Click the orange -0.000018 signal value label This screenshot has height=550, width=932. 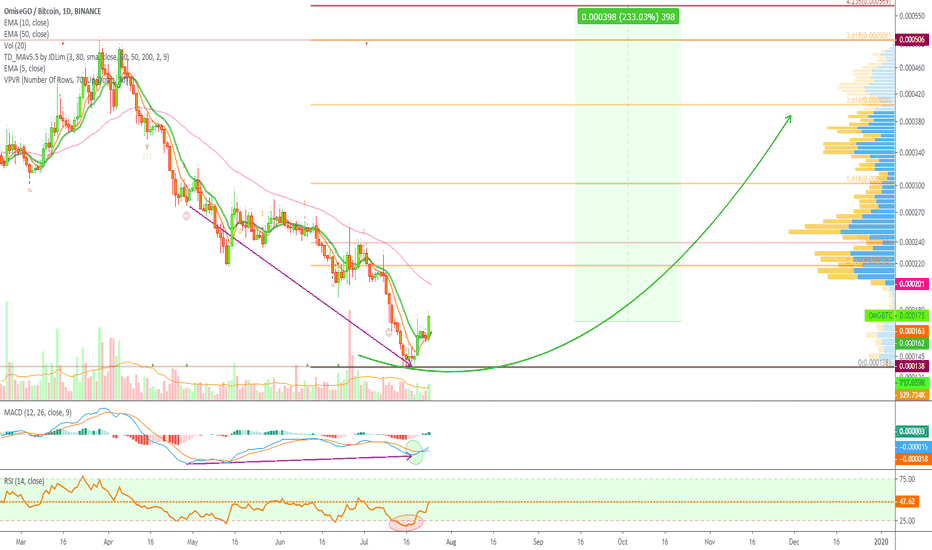[x=912, y=458]
